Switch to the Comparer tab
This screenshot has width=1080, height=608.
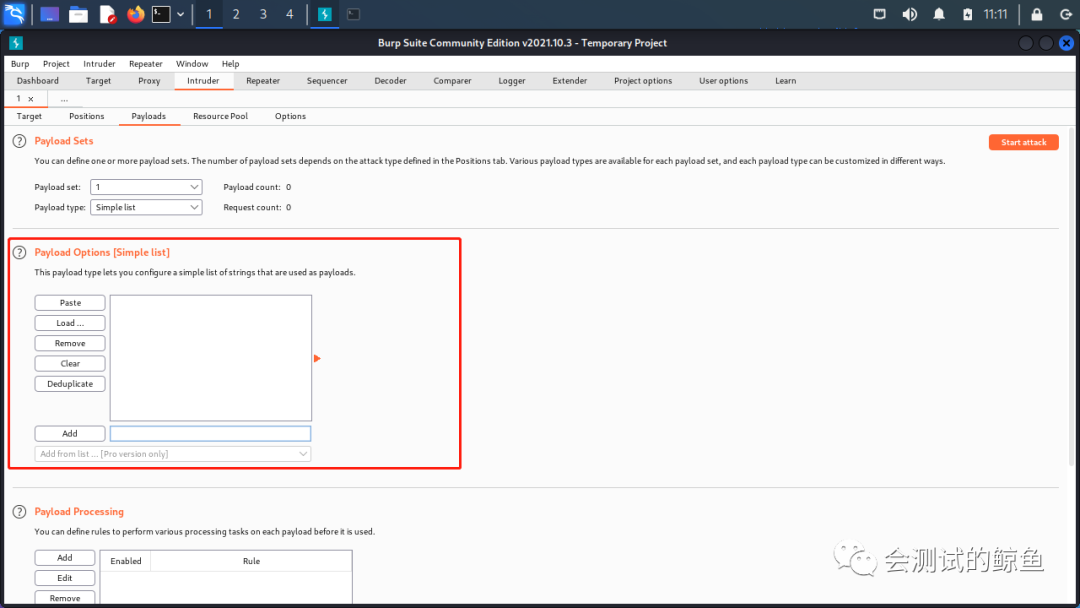pos(452,81)
